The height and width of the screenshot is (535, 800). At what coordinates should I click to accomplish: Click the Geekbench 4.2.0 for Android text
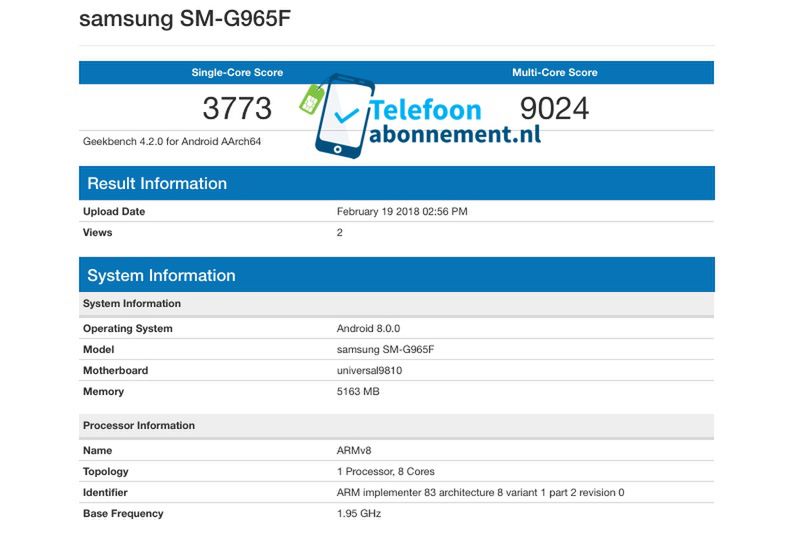coord(171,142)
